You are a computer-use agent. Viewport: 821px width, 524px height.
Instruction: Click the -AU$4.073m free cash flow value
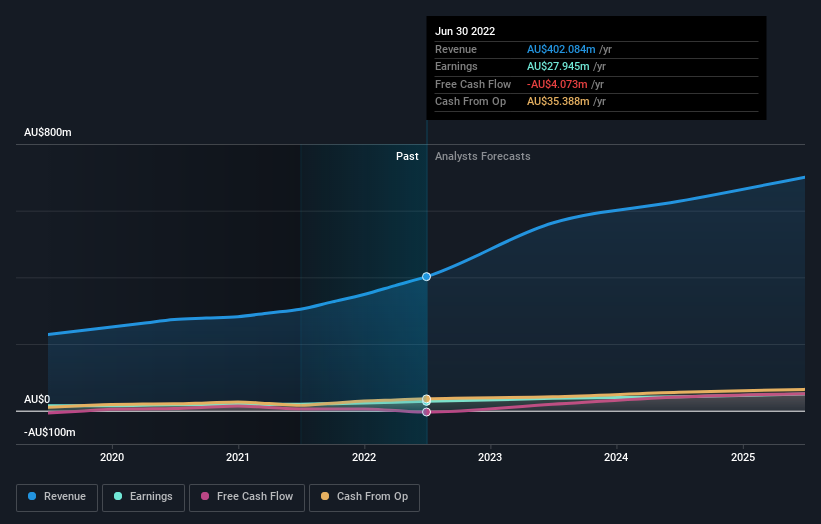557,84
